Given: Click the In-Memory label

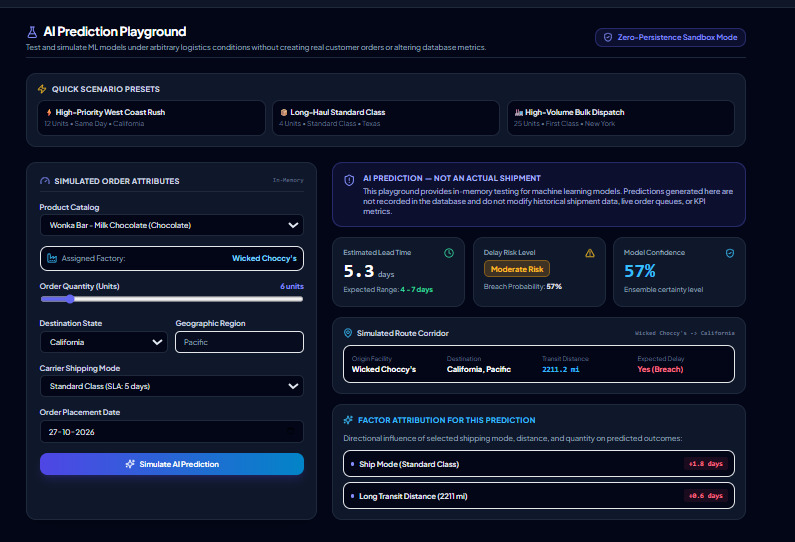Looking at the screenshot, I should pos(288,180).
